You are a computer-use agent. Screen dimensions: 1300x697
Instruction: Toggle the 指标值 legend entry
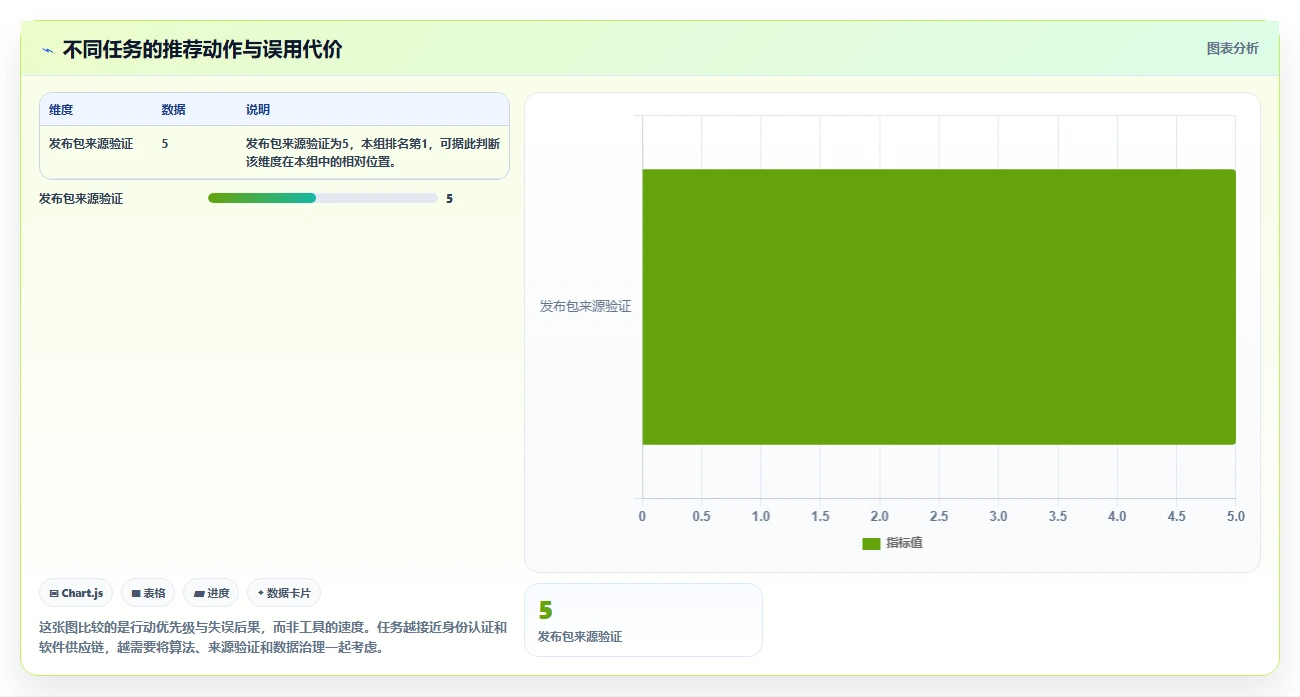[892, 543]
